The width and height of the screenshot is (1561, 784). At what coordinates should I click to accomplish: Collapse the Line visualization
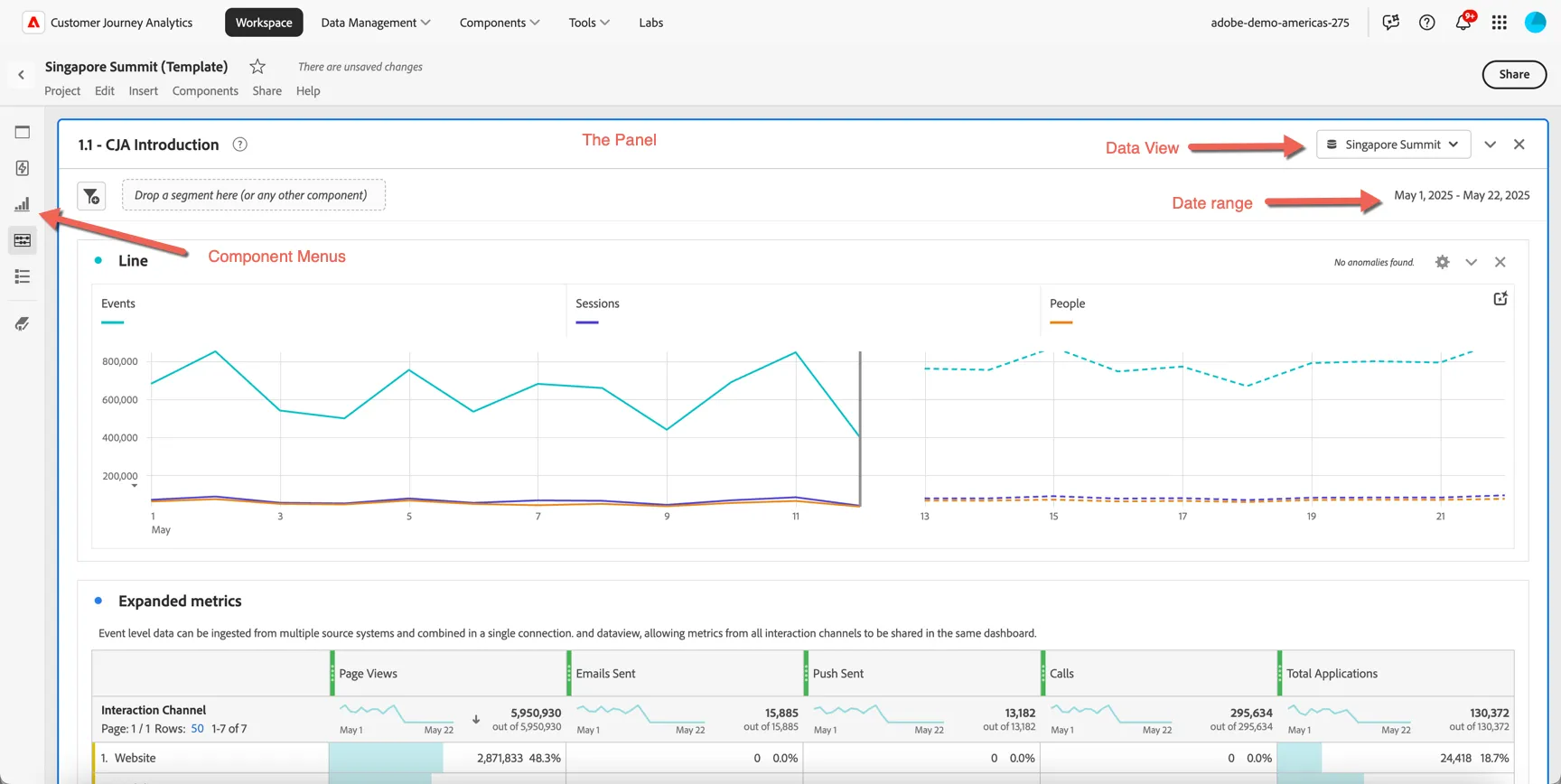pyautogui.click(x=1472, y=262)
